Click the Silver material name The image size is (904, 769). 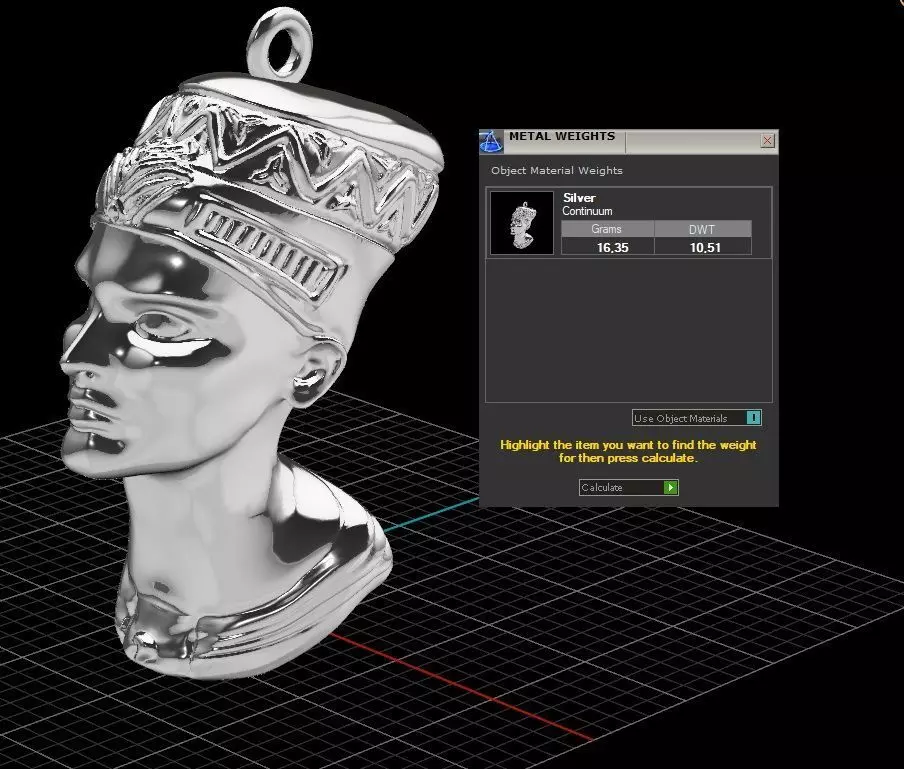point(579,198)
